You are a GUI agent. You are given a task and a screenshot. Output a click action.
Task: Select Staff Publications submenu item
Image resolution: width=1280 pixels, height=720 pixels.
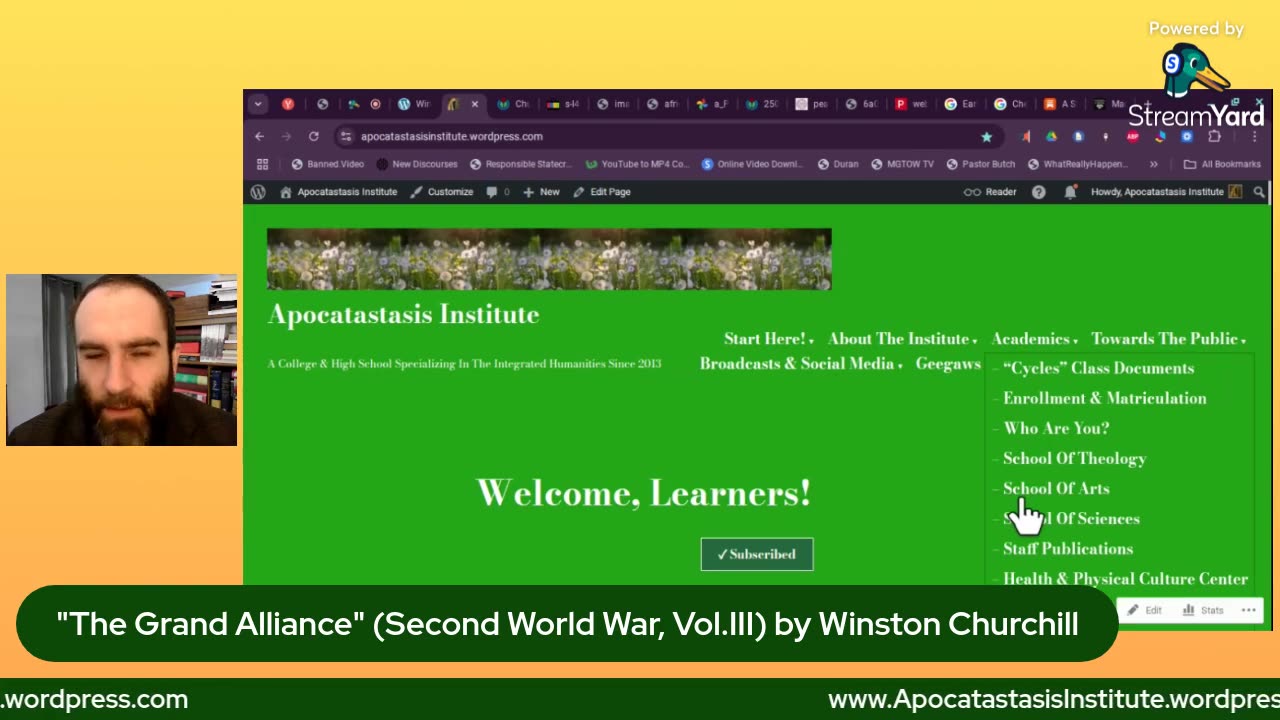[1068, 548]
